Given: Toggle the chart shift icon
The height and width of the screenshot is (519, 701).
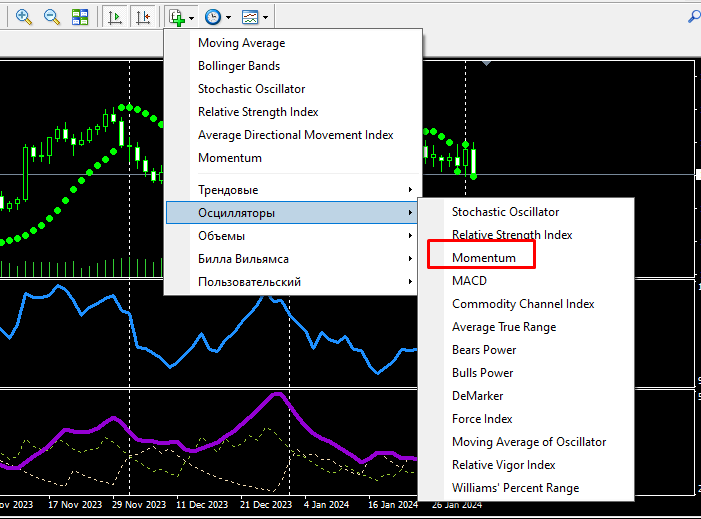Looking at the screenshot, I should pyautogui.click(x=143, y=17).
